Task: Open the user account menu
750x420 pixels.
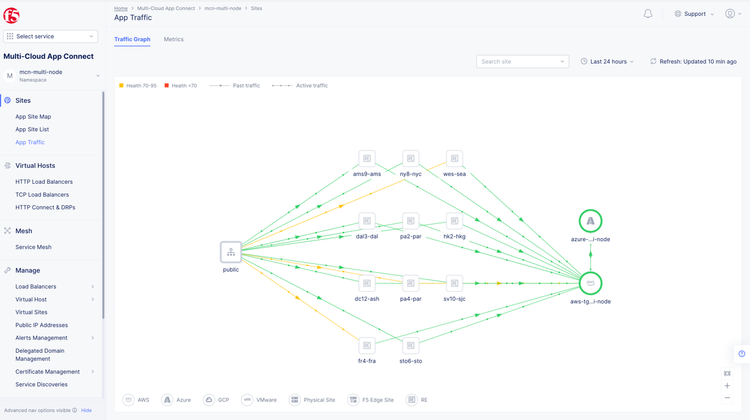Action: 733,14
